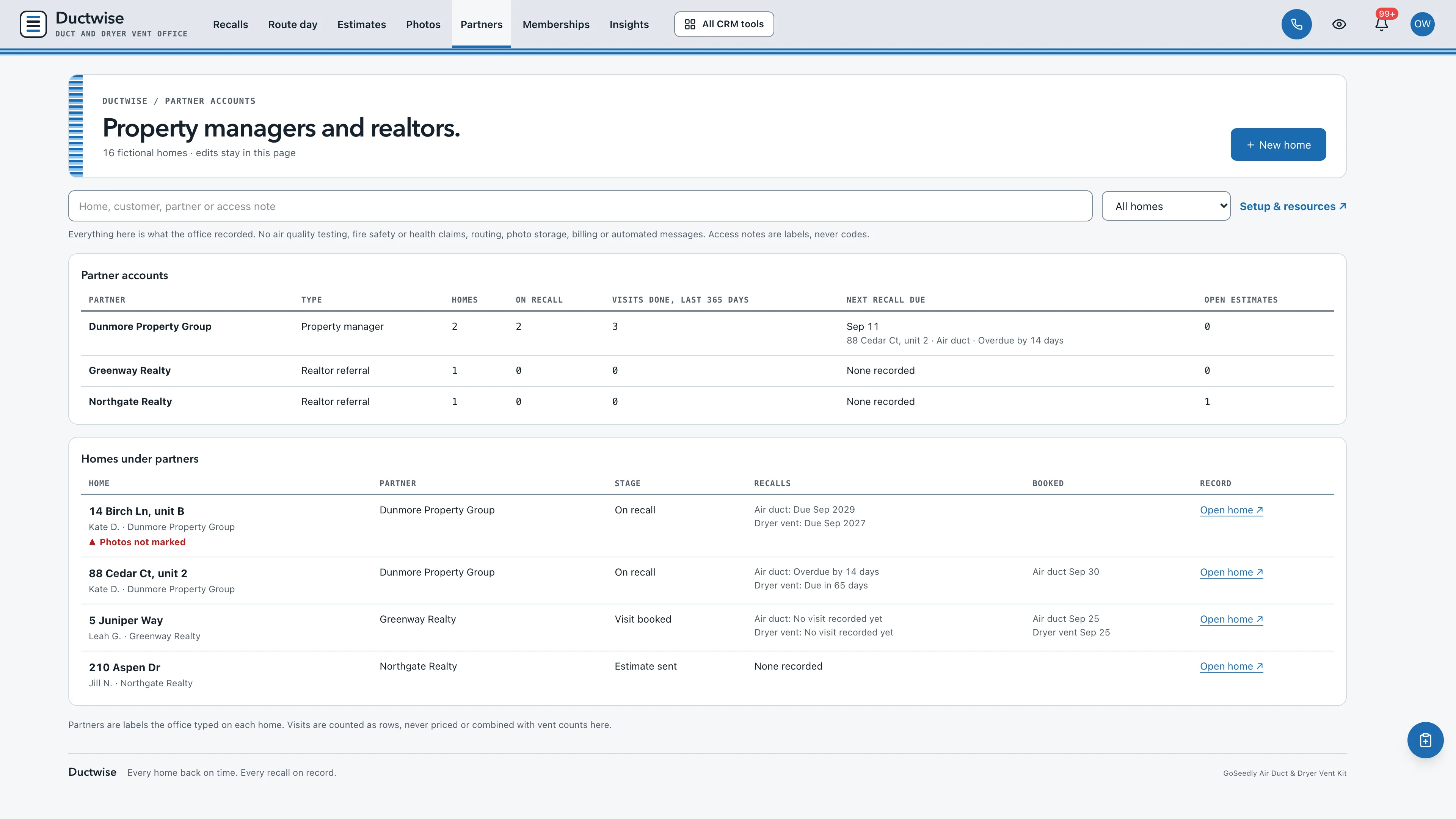Click Air duct: Overdue by 14 days text
Screen dimensions: 1456x819
pyautogui.click(x=816, y=571)
